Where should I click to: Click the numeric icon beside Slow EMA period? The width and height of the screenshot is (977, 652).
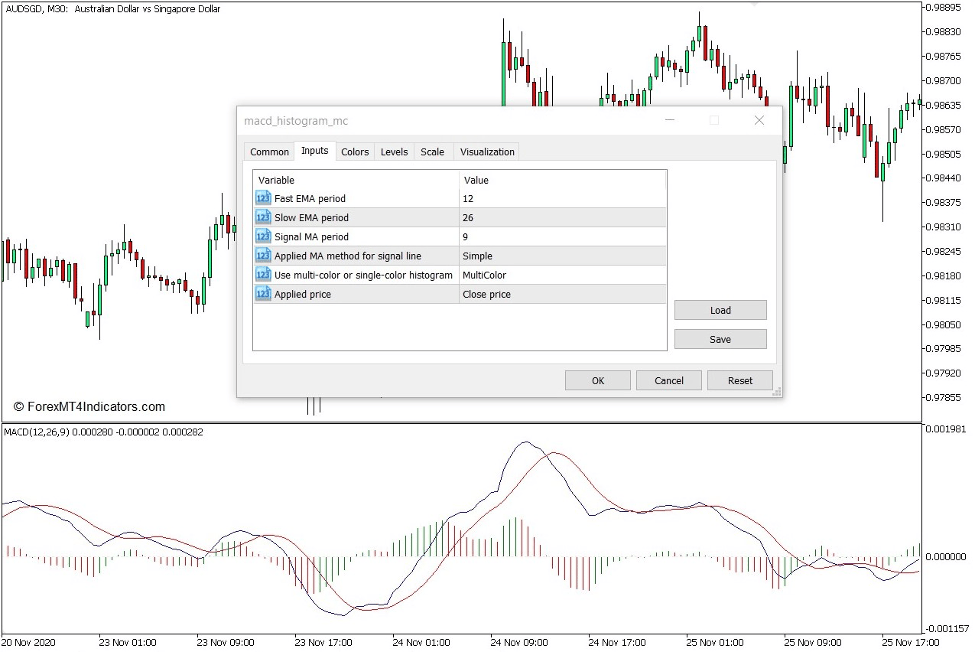[x=263, y=217]
